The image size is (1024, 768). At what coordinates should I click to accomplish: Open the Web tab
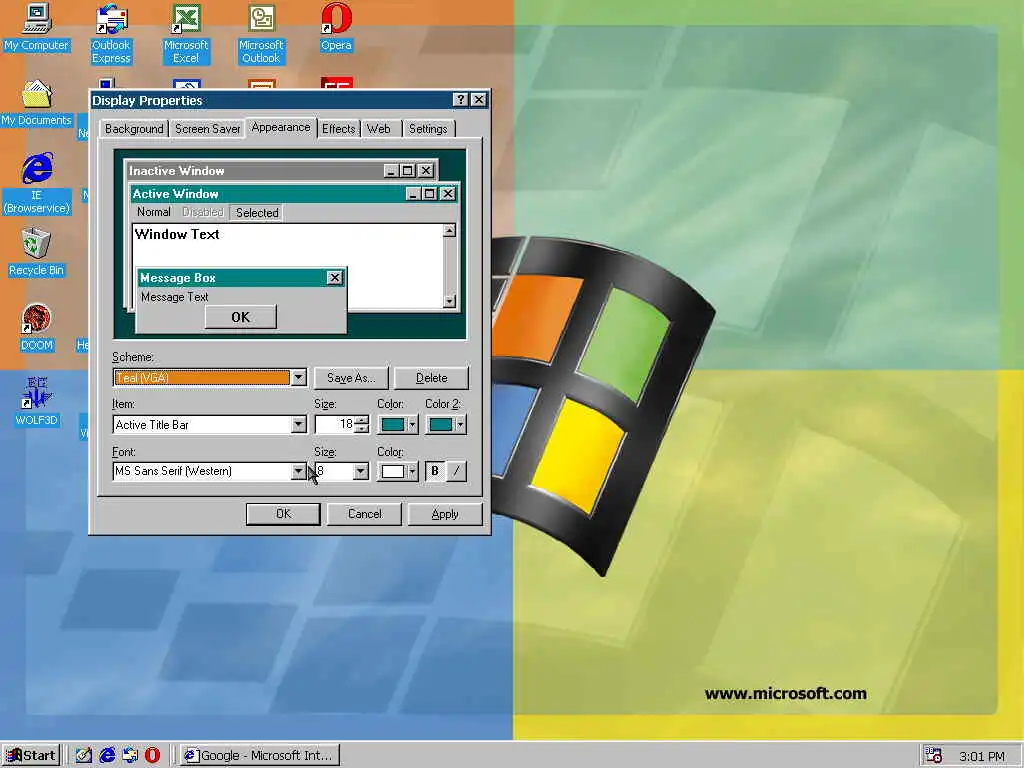click(x=379, y=129)
